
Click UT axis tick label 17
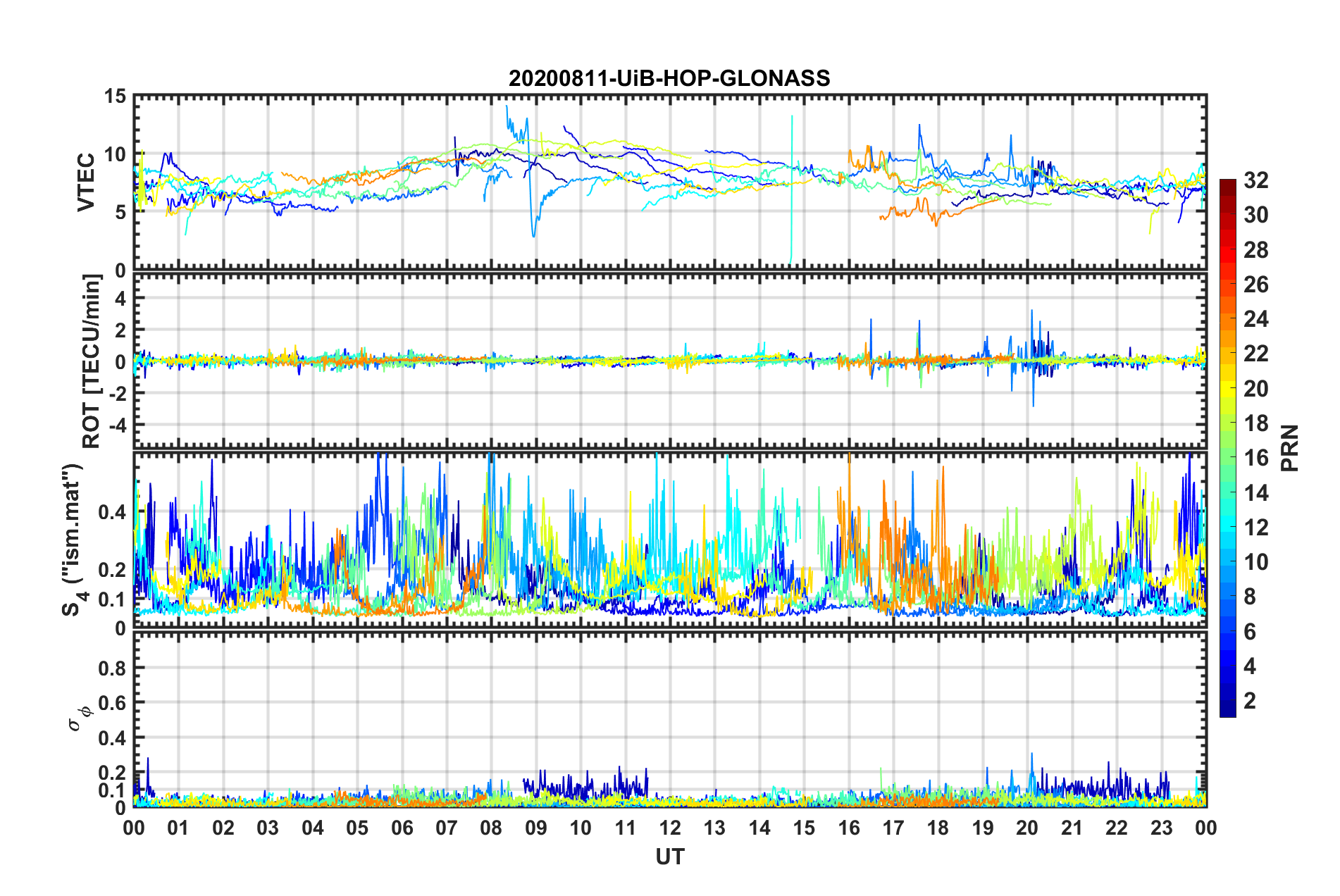tap(893, 828)
